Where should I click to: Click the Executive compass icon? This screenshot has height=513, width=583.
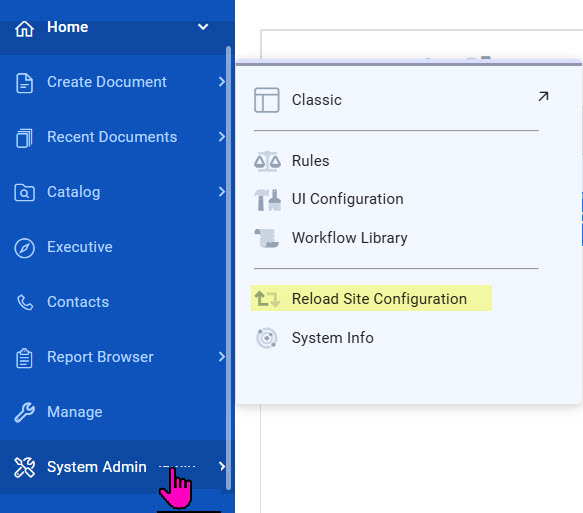(x=25, y=248)
